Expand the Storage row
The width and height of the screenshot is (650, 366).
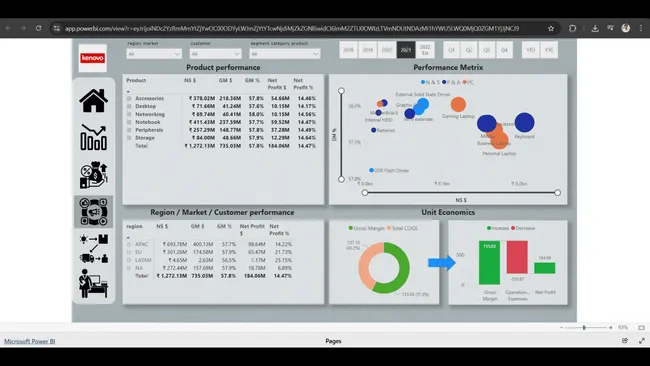click(x=129, y=138)
